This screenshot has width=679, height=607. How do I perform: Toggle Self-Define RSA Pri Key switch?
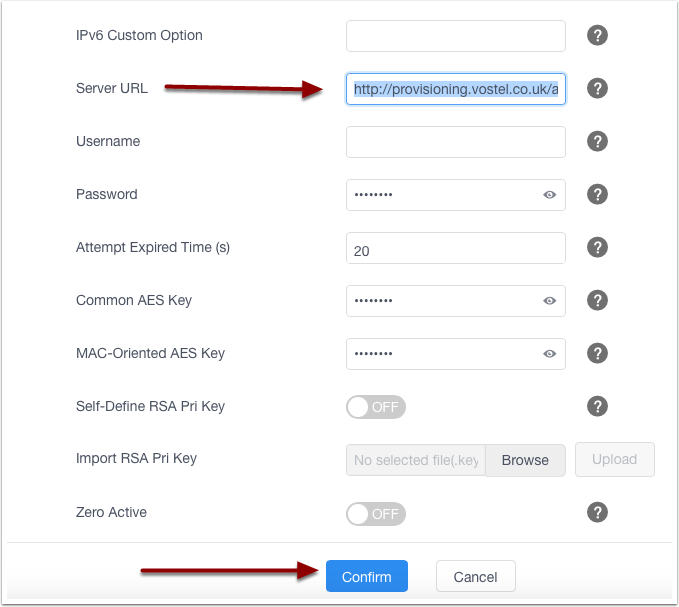(376, 407)
